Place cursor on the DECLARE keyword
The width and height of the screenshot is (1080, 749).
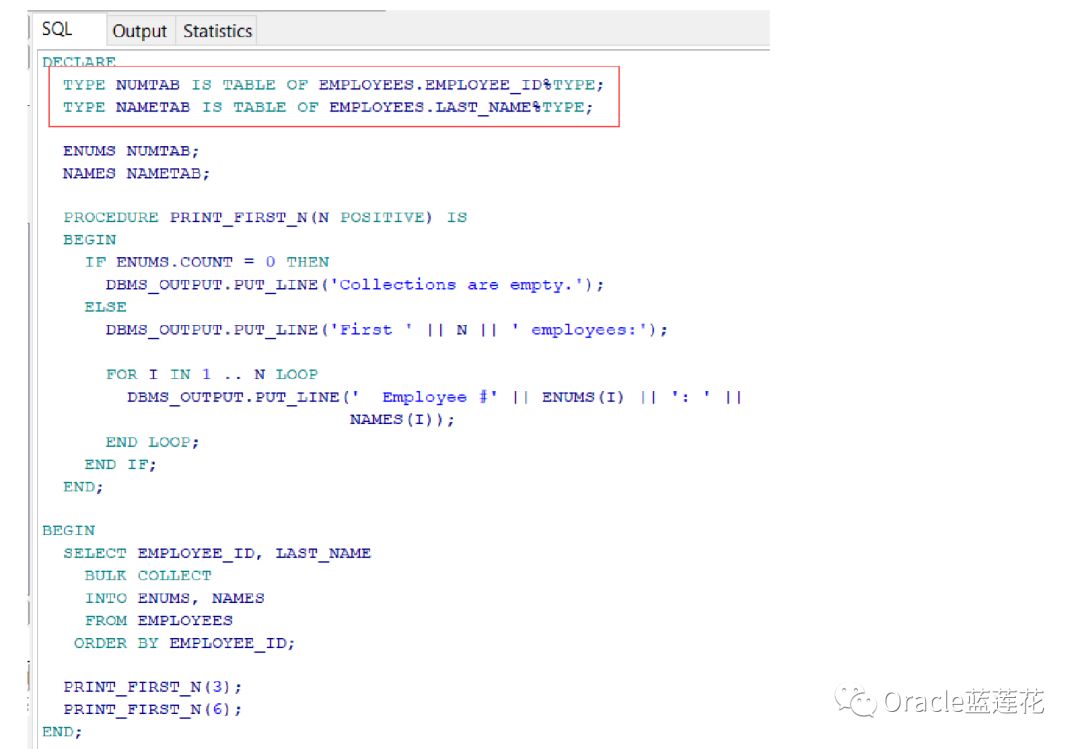(80, 62)
